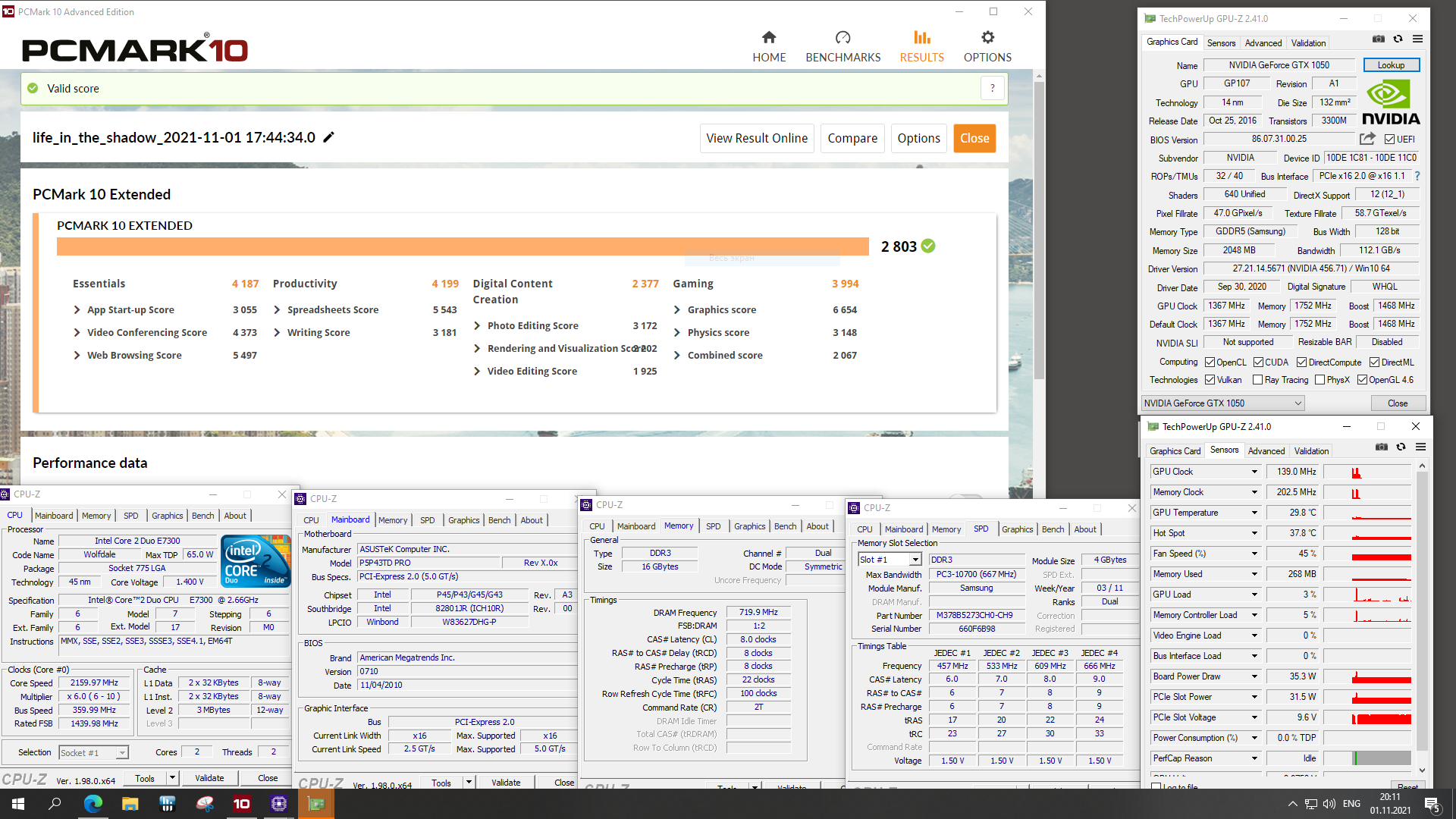
Task: Open the Benchmarks gauge icon
Action: click(x=843, y=37)
